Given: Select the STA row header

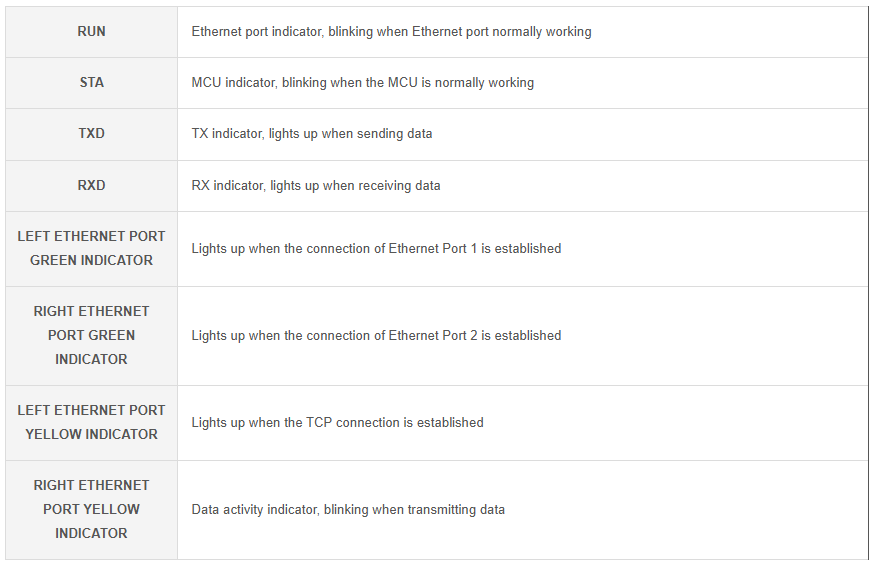Looking at the screenshot, I should pos(91,83).
